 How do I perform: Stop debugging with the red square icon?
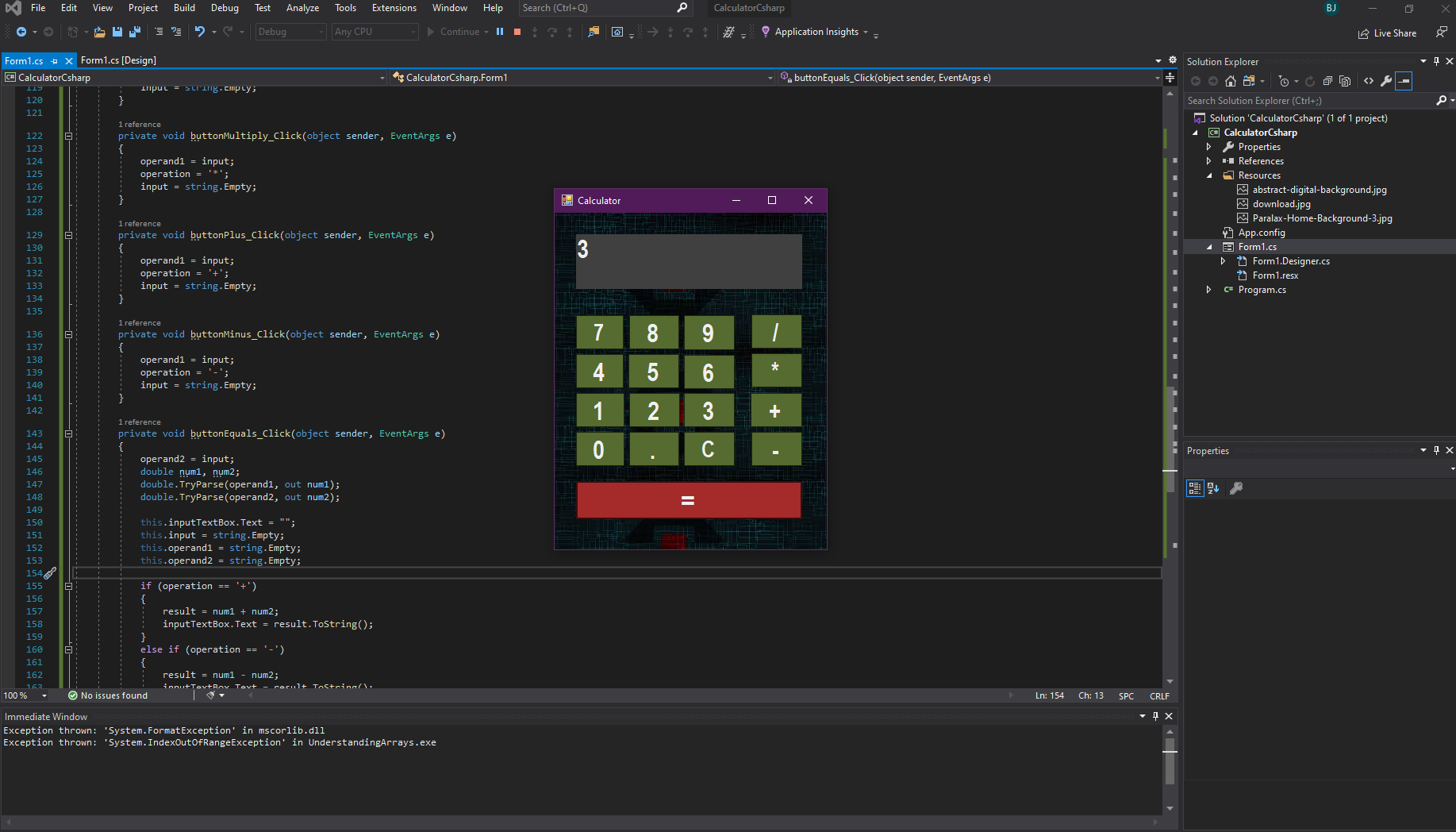pos(517,32)
